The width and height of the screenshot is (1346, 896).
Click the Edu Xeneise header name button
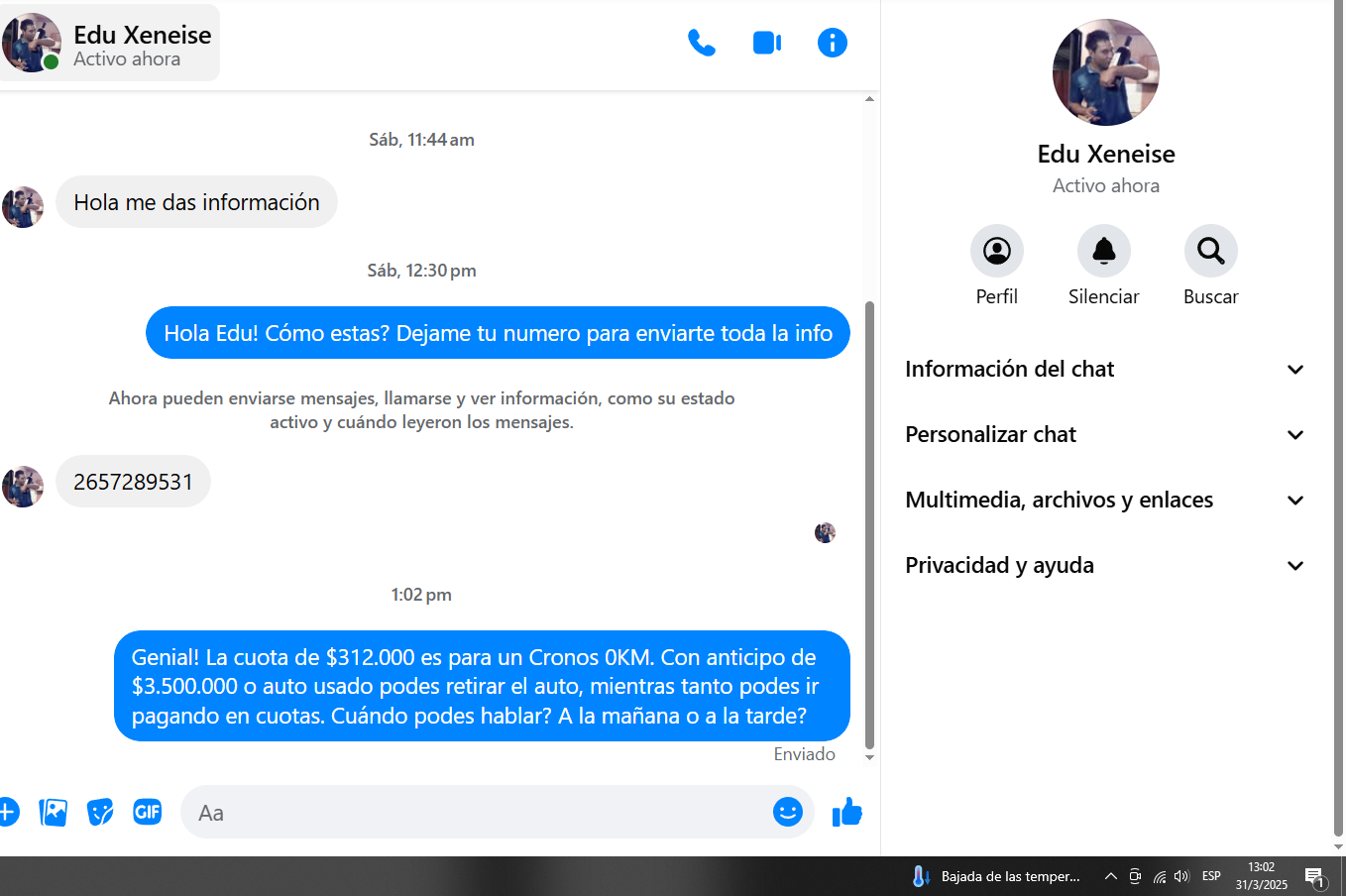pos(109,43)
